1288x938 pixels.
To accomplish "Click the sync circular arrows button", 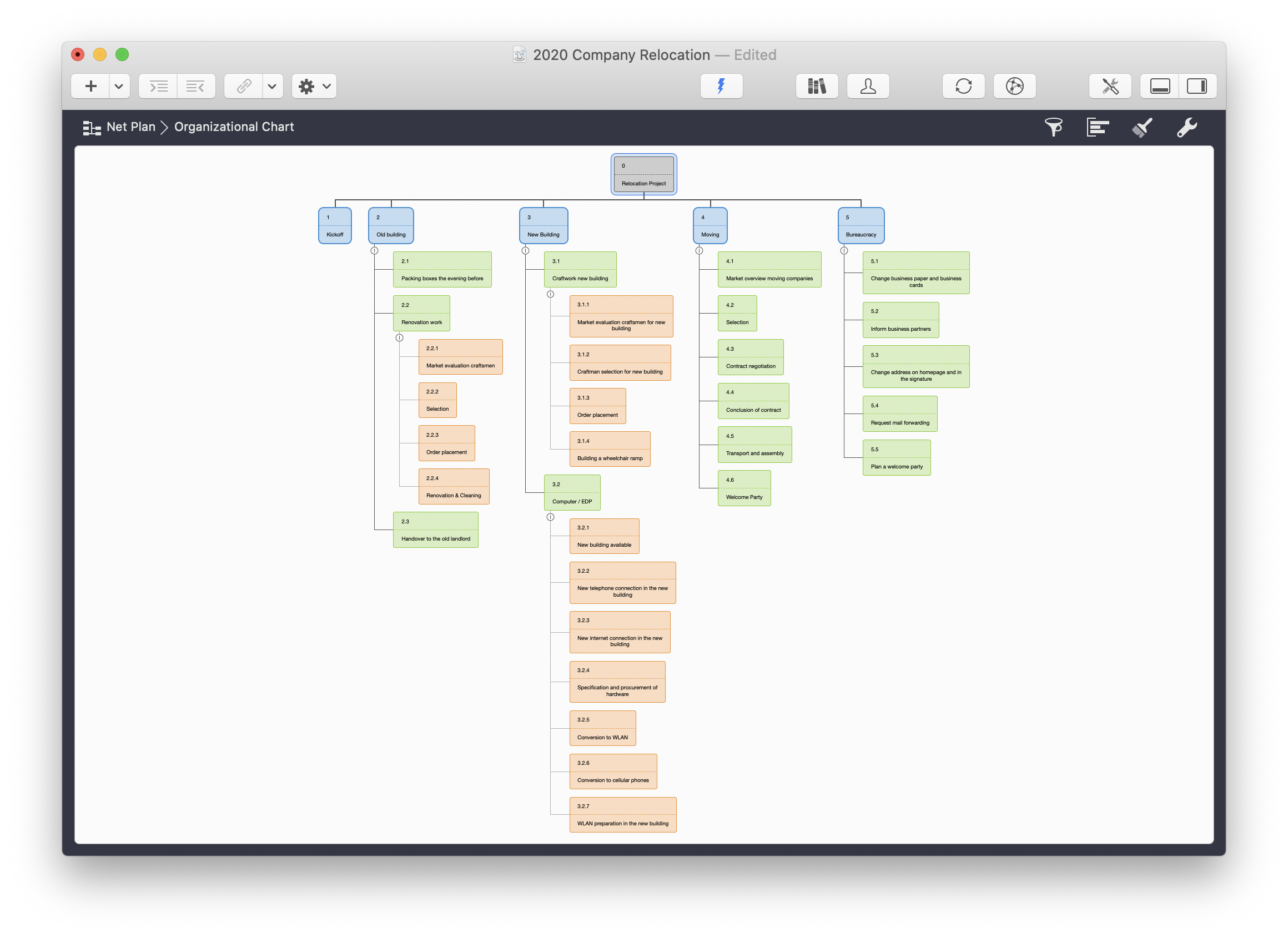I will [963, 86].
